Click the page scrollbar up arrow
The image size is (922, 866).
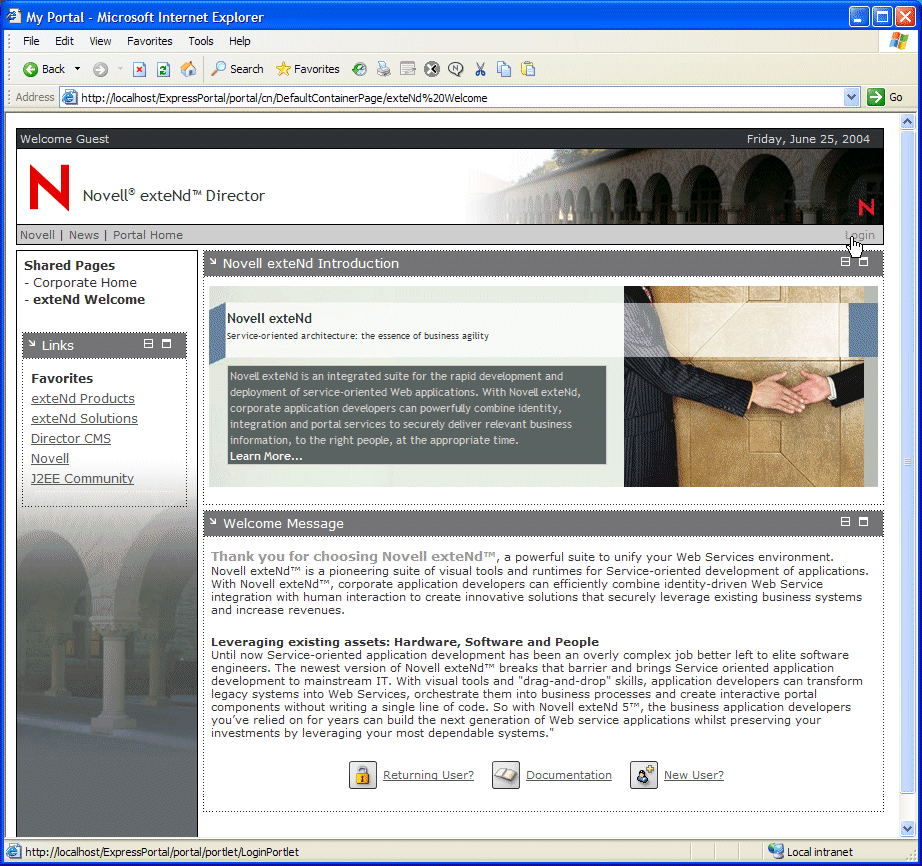click(x=907, y=122)
